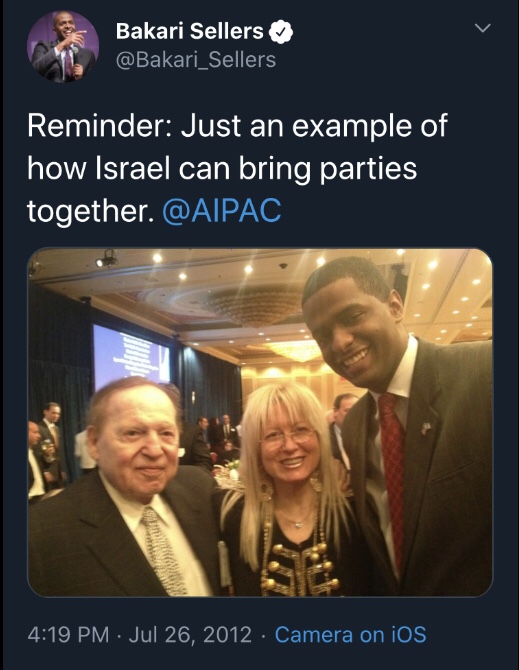The width and height of the screenshot is (519, 670).
Task: Click the lapel pin on dark suit
Action: point(426,428)
